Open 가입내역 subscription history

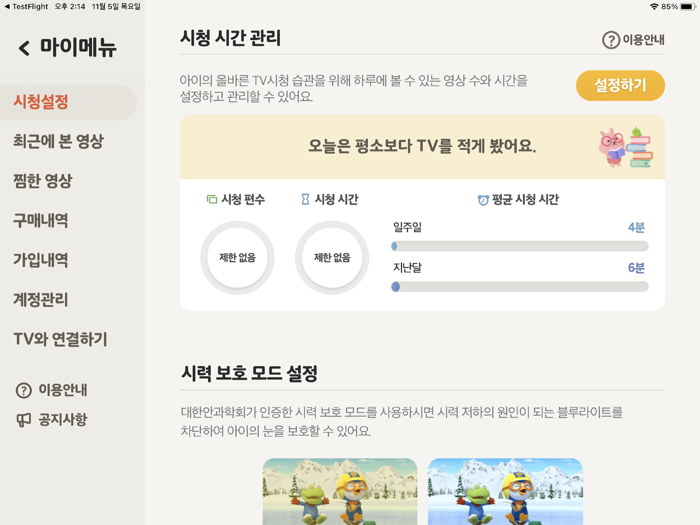pyautogui.click(x=40, y=260)
